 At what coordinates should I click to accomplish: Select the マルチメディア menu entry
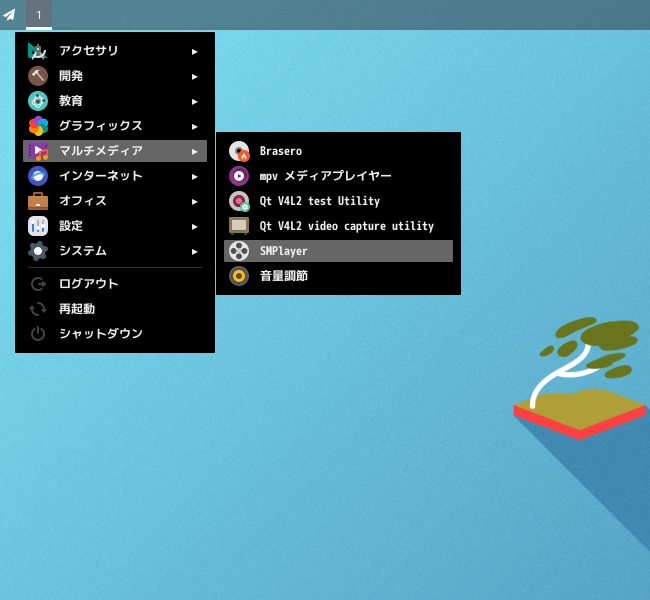point(115,151)
